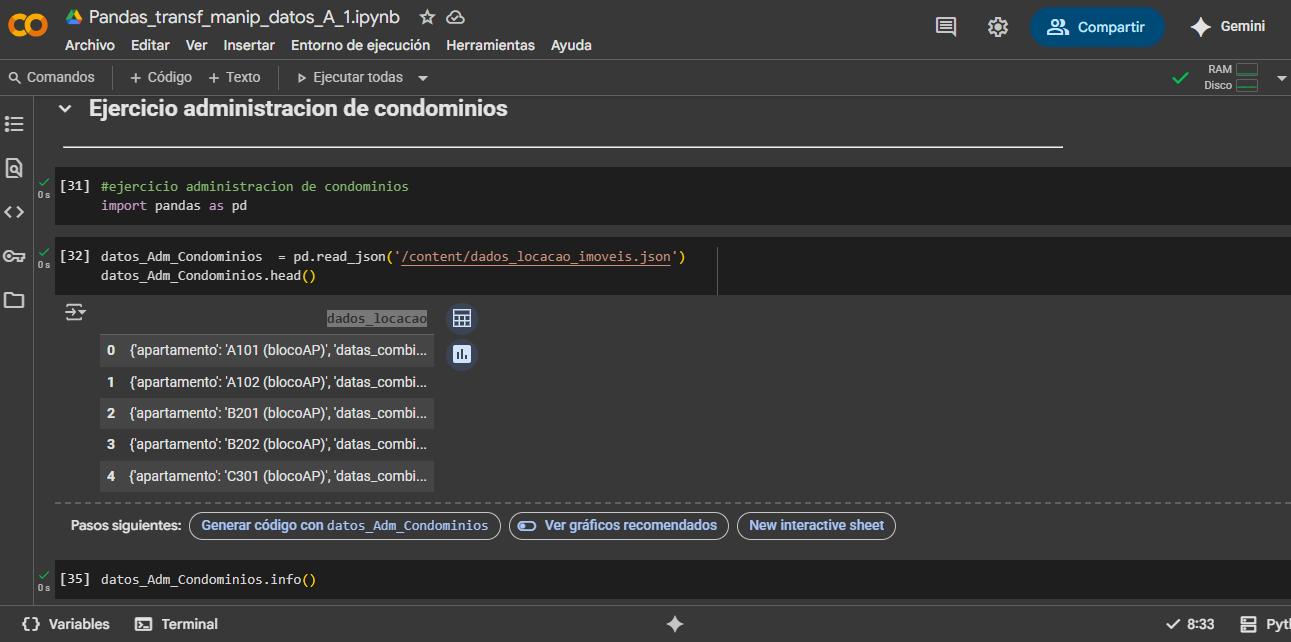Open the Editar menu

(150, 45)
